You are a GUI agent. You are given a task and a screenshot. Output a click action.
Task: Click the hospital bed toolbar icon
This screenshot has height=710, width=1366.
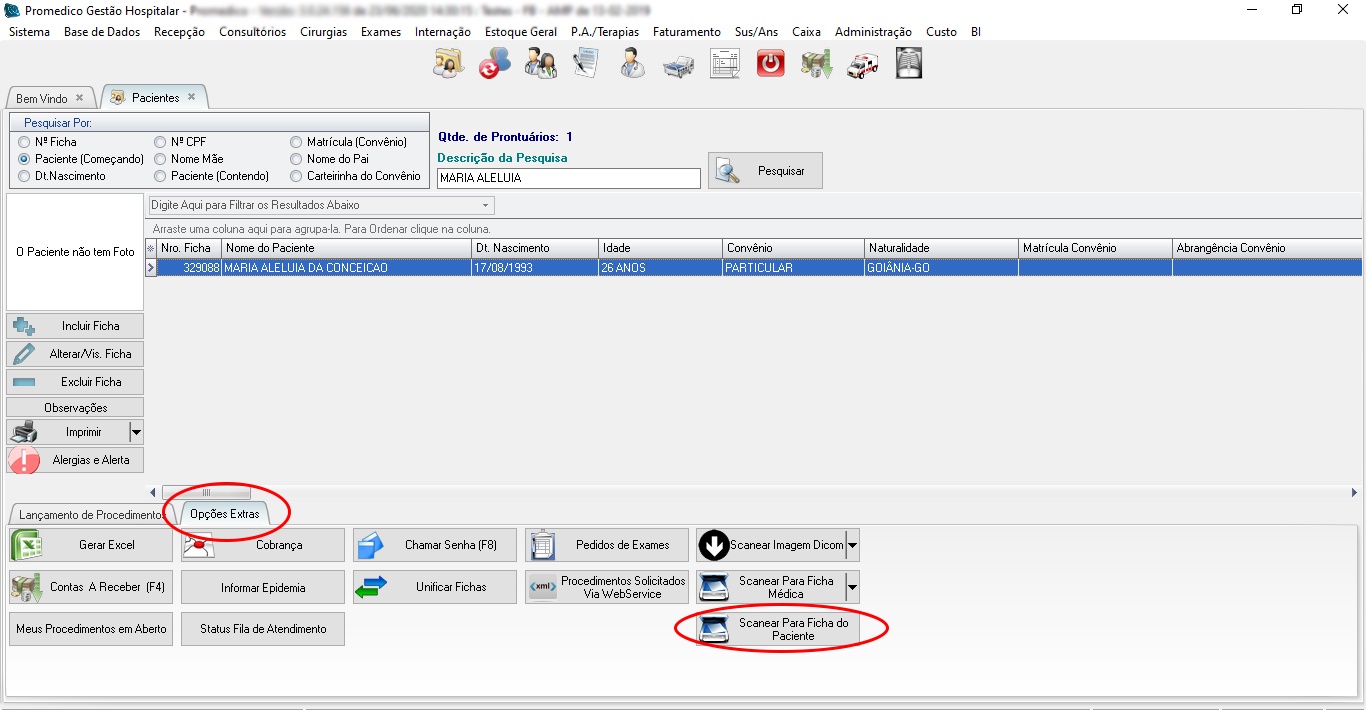point(678,64)
